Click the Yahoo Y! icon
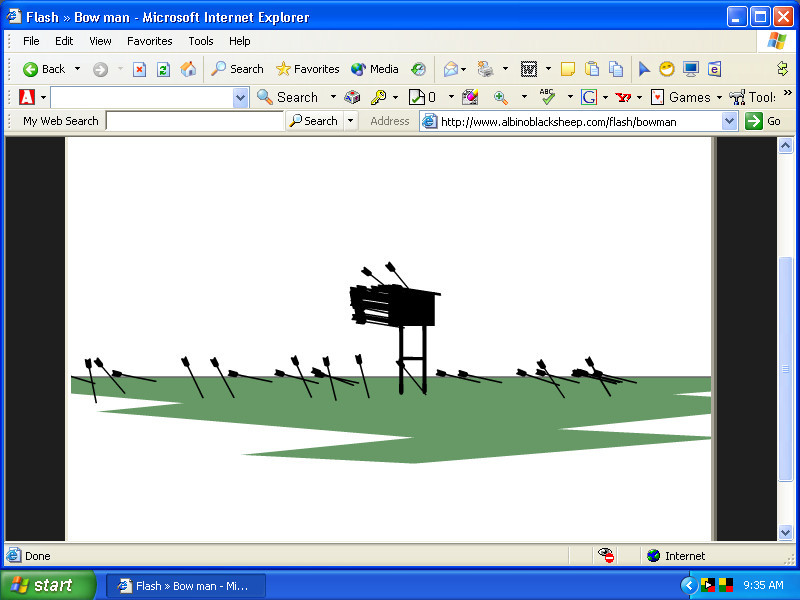800x600 pixels. (x=623, y=97)
